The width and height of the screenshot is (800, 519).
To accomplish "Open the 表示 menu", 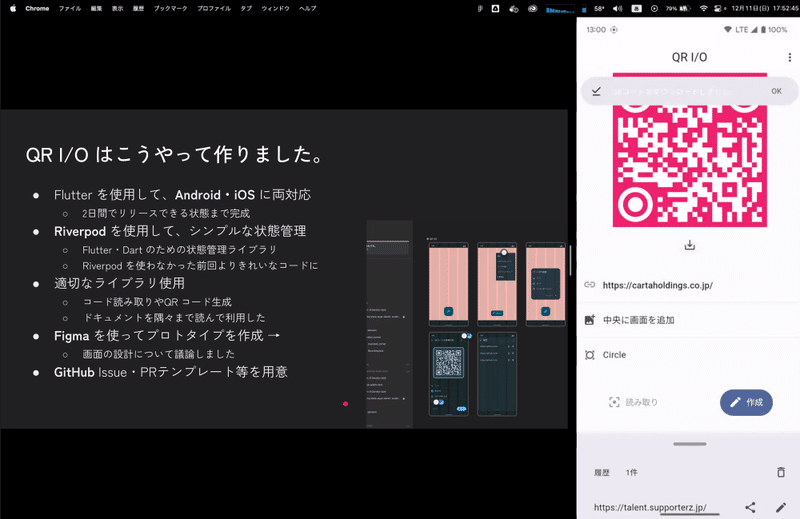I will point(117,8).
